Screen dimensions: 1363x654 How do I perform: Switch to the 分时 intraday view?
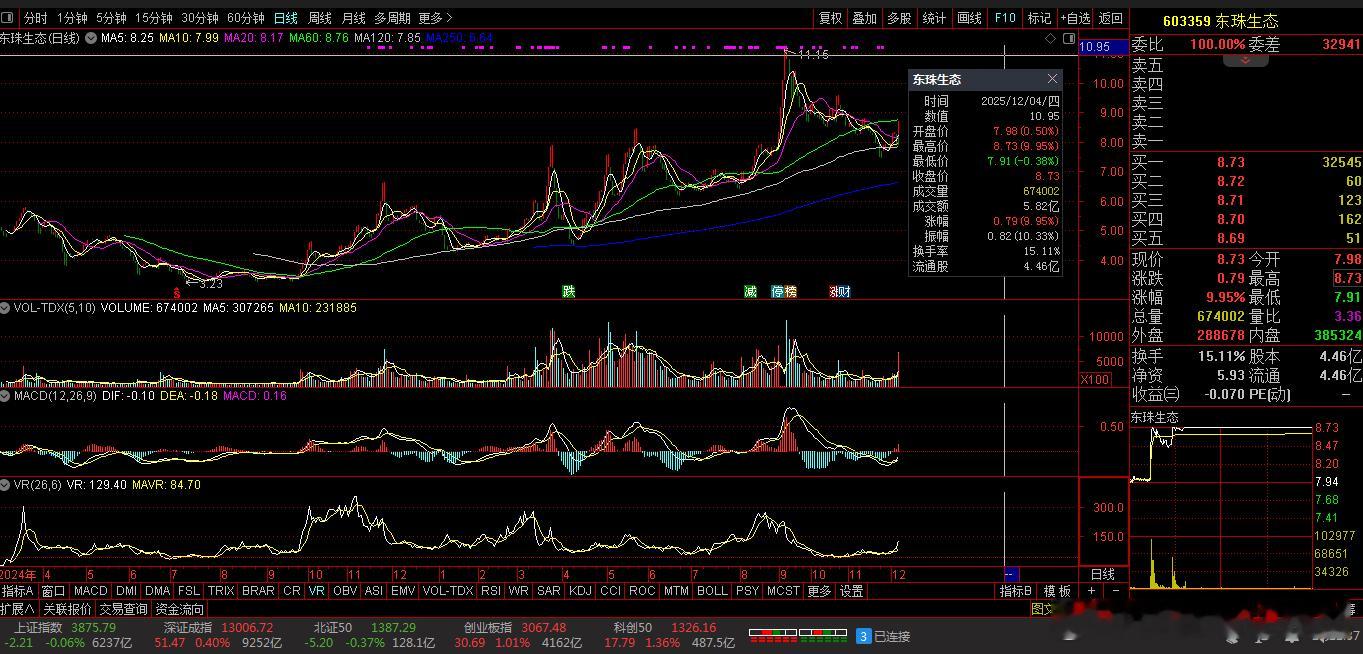point(35,18)
